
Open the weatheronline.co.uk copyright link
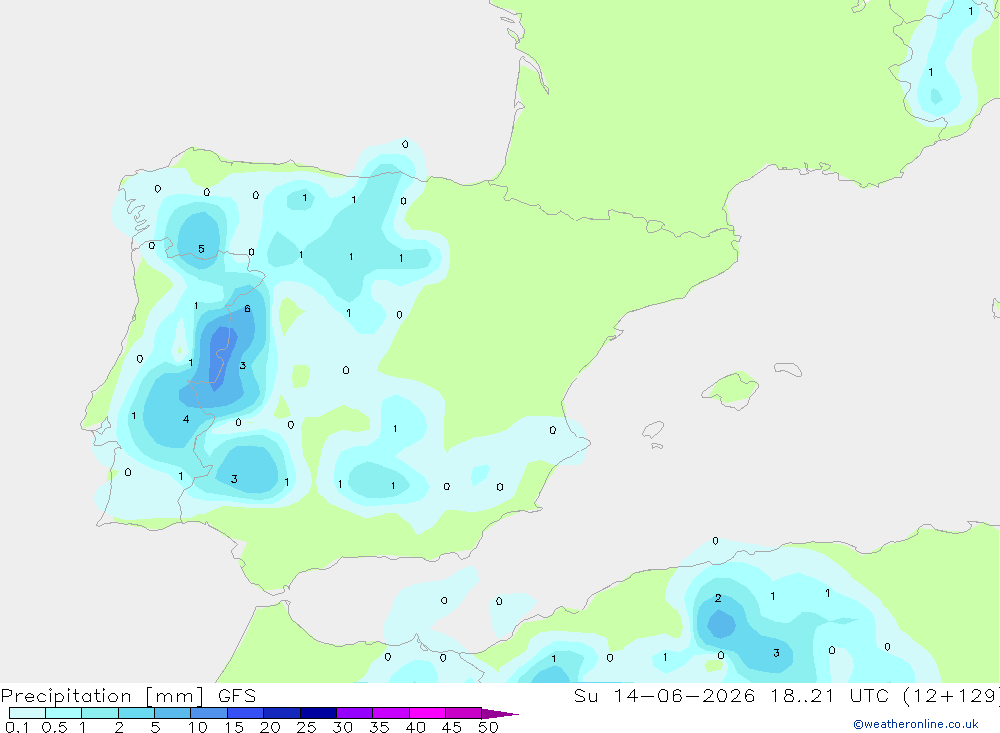click(x=916, y=724)
